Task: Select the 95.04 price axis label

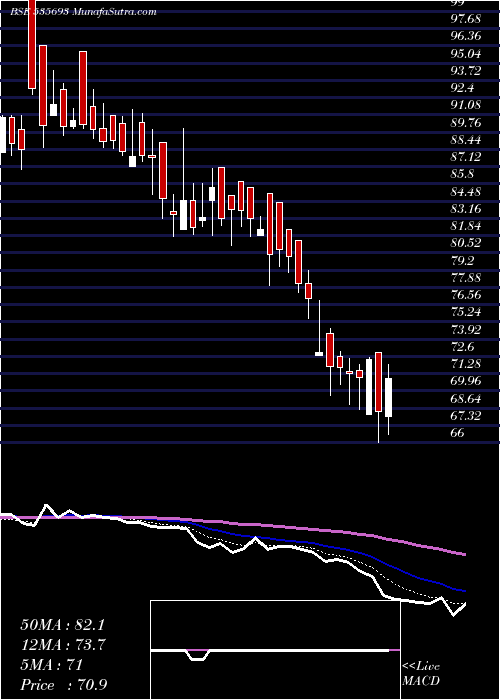Action: coord(466,54)
